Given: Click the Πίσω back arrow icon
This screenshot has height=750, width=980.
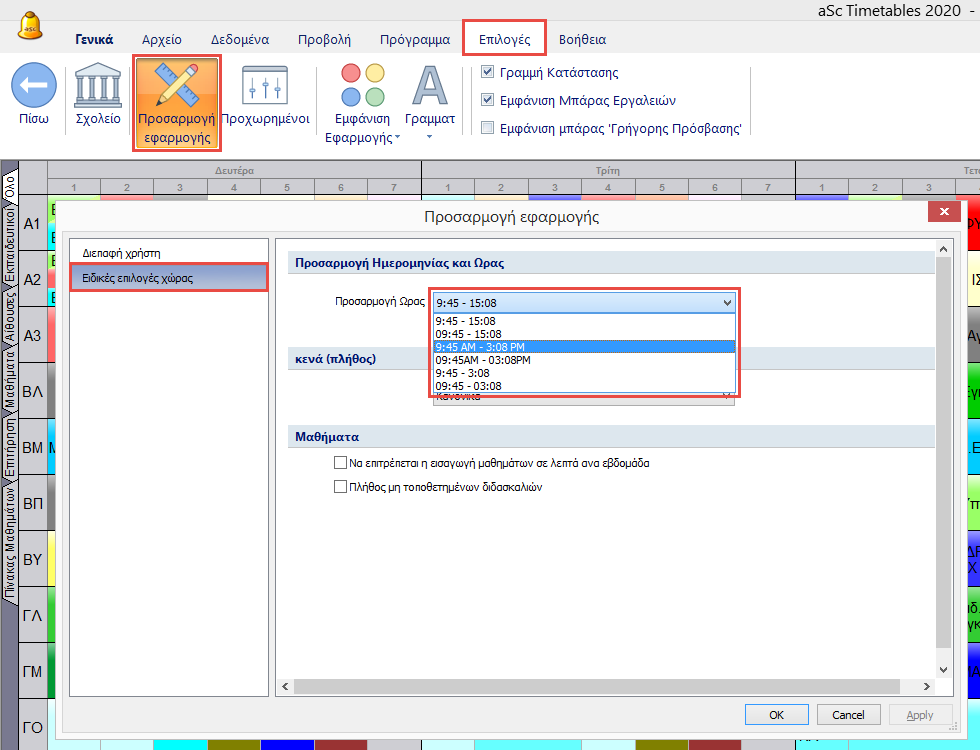Looking at the screenshot, I should pos(33,87).
